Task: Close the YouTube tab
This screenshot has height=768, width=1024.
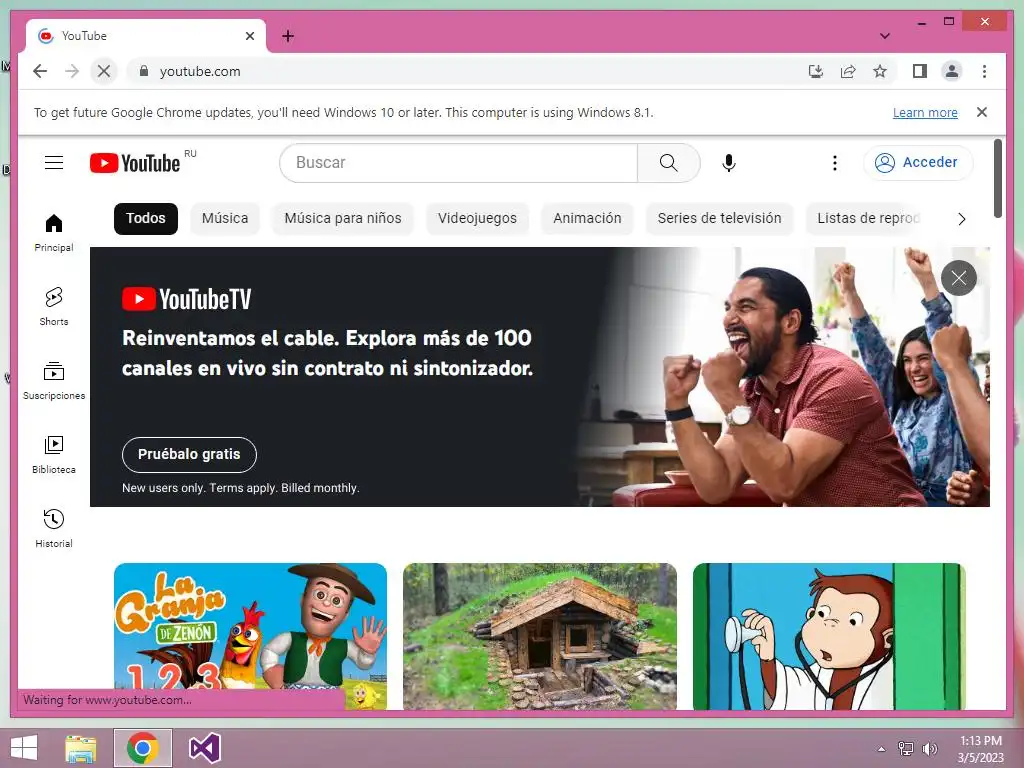Action: 249,36
